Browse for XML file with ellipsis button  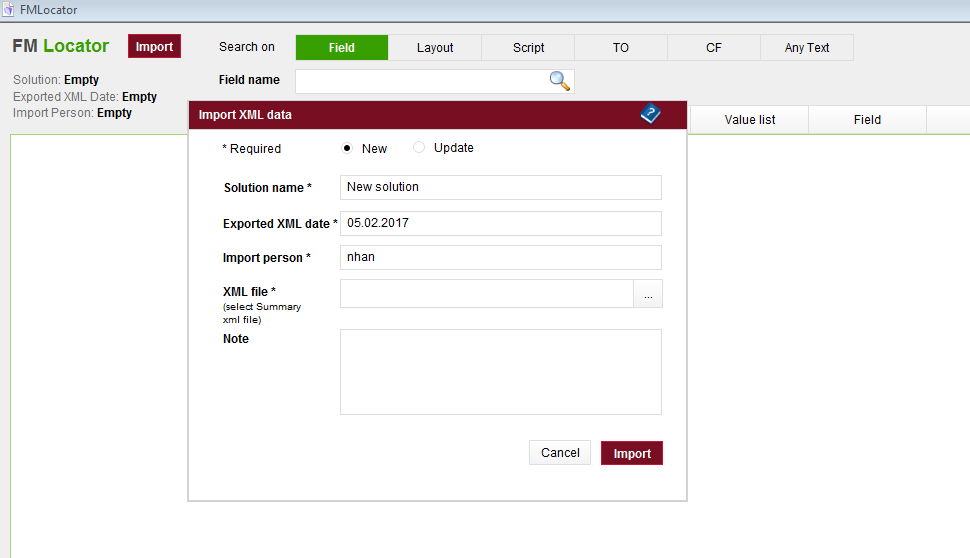point(648,294)
